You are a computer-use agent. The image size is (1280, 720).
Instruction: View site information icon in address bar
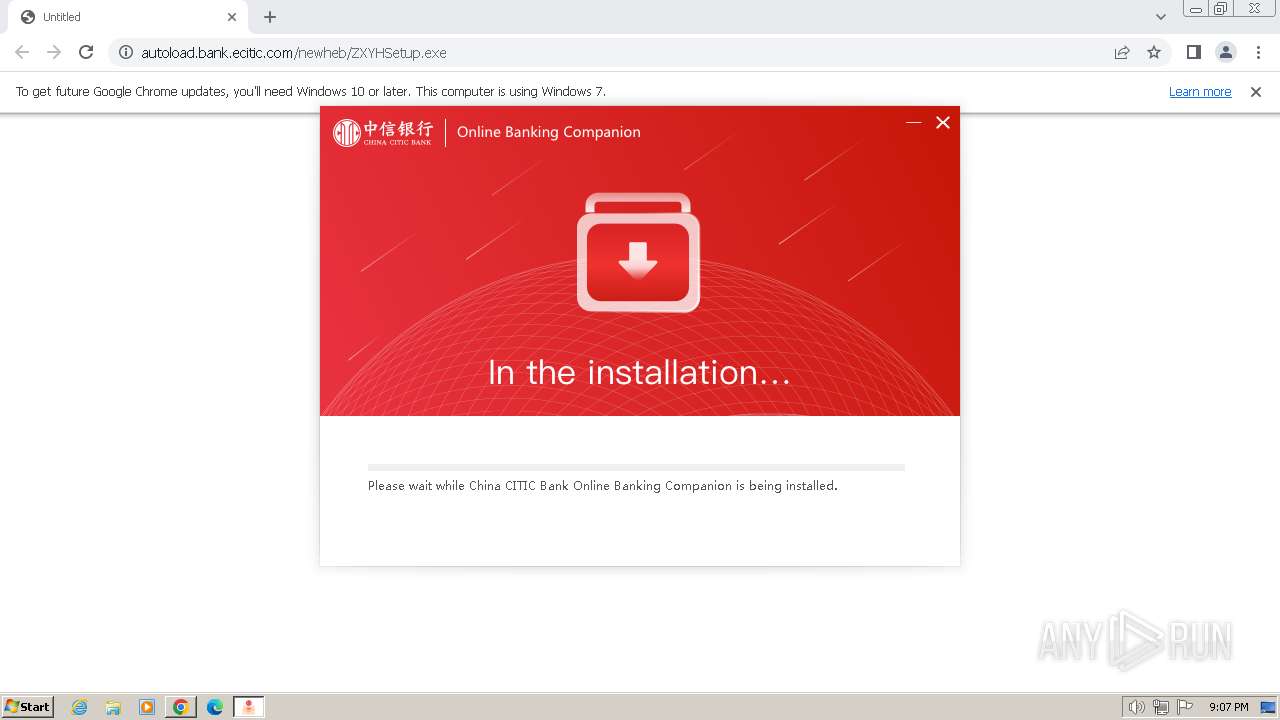tap(126, 52)
